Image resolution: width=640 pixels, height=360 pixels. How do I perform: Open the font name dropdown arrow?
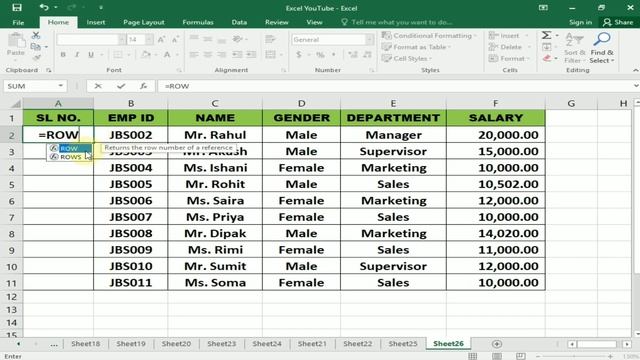click(122, 40)
